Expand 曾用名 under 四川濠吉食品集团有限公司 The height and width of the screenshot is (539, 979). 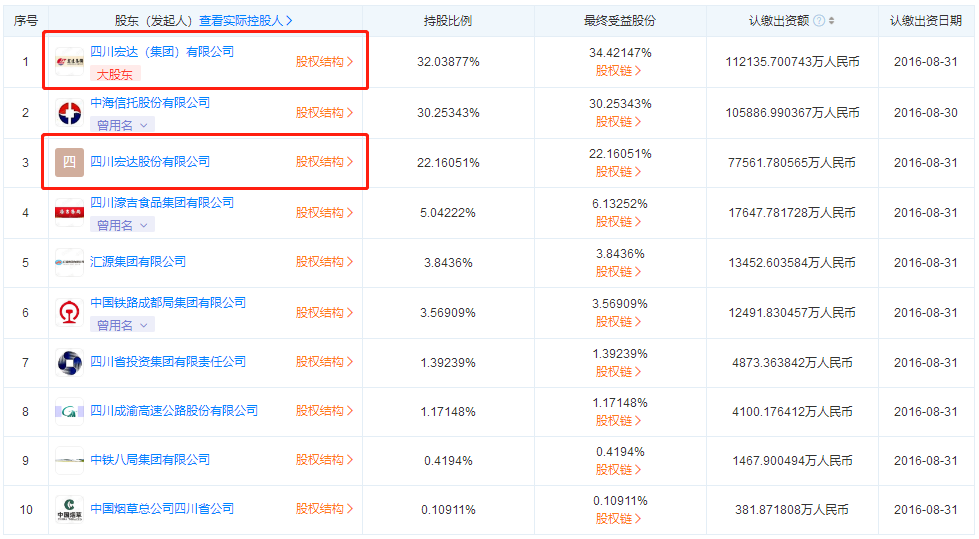(122, 225)
